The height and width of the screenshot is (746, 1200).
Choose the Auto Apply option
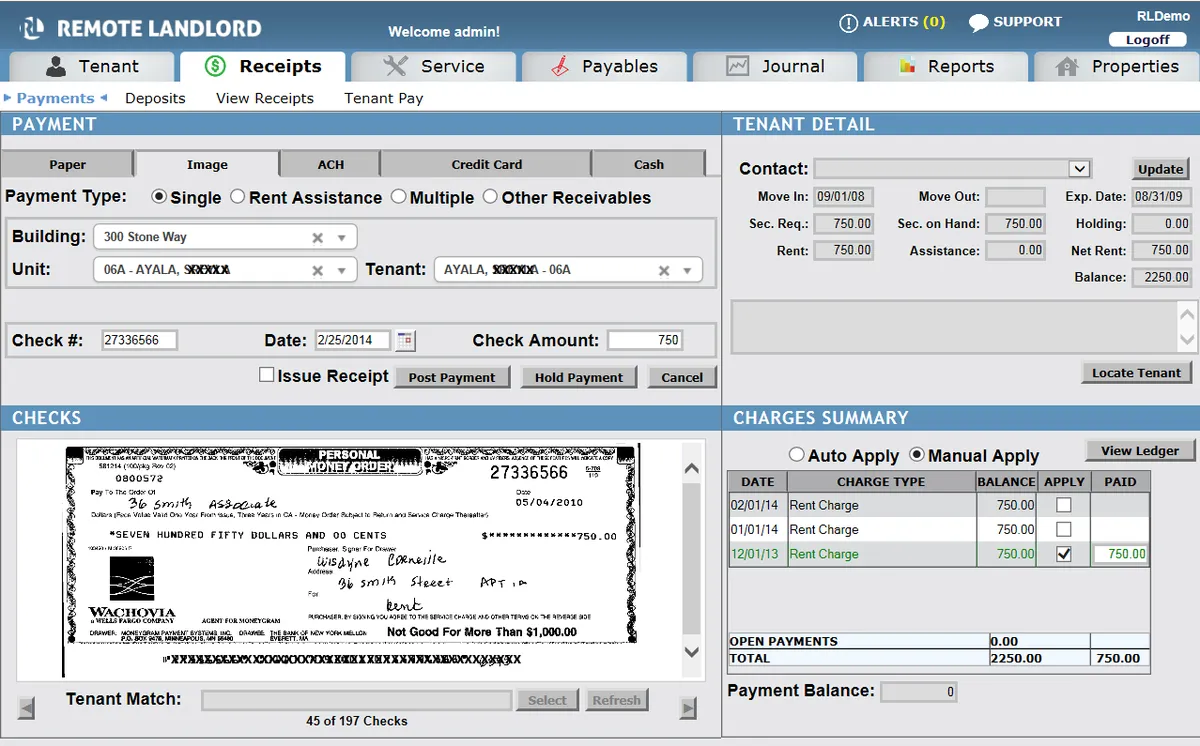pyautogui.click(x=796, y=455)
